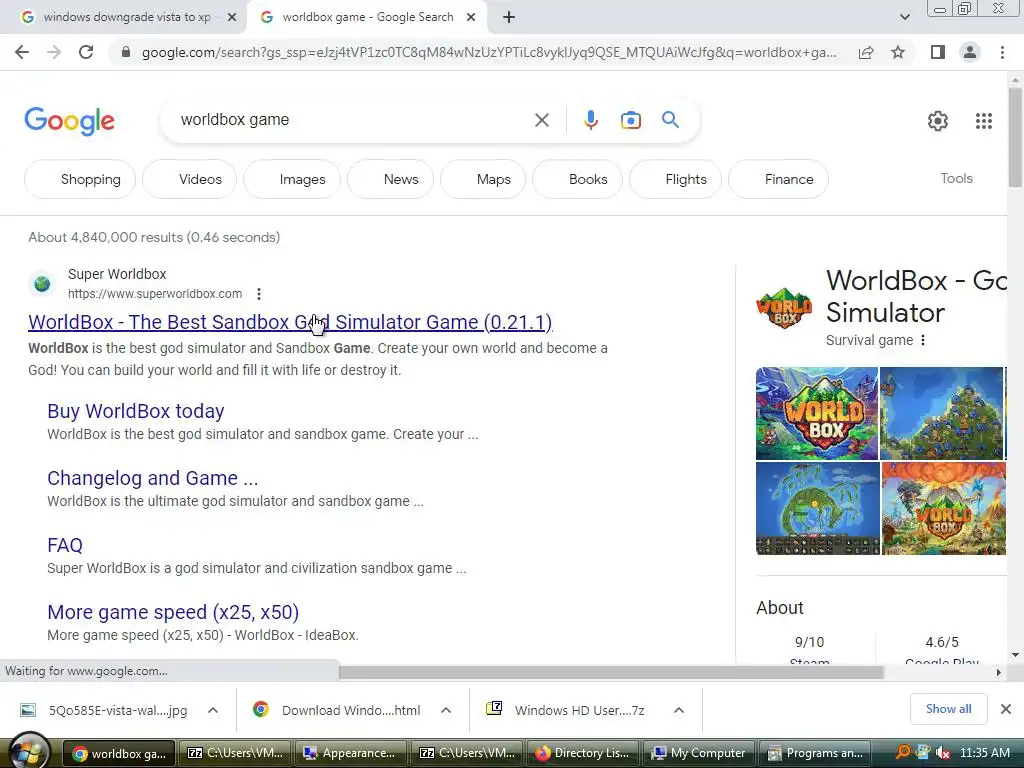
Task: Open the Chrome side panel
Action: [x=938, y=52]
